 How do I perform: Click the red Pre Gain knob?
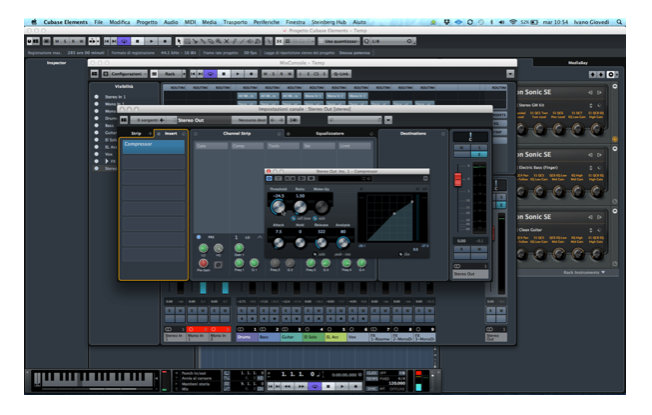tap(203, 263)
